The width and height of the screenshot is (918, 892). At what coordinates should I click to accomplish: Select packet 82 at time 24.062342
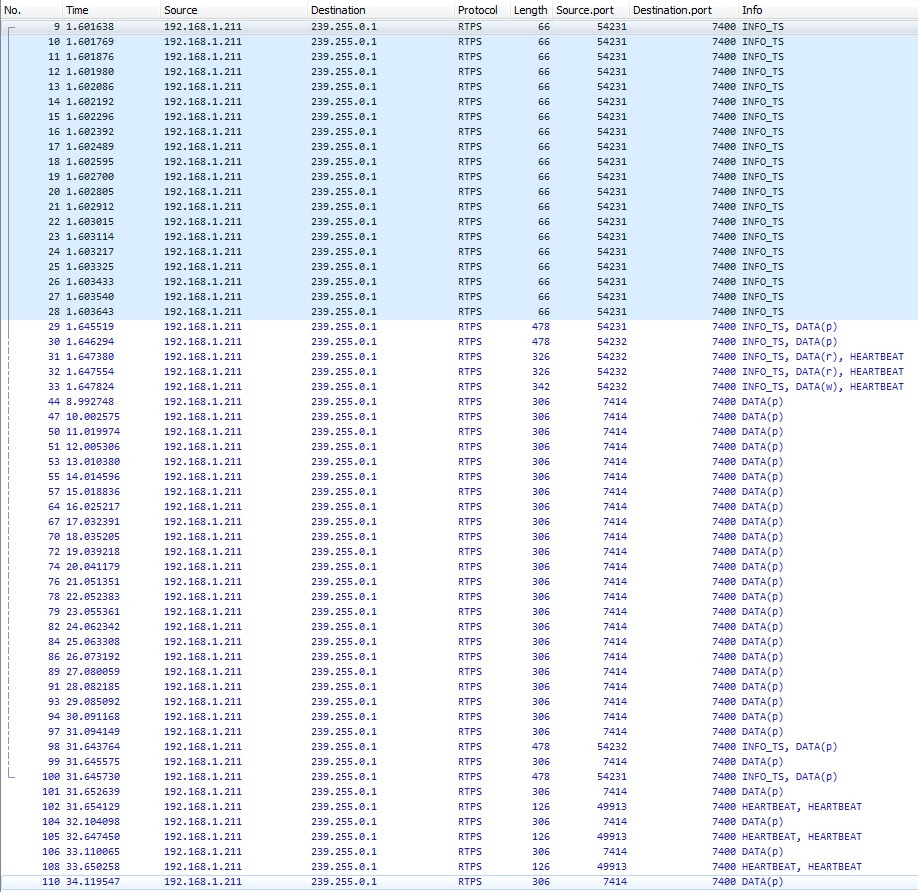point(459,627)
